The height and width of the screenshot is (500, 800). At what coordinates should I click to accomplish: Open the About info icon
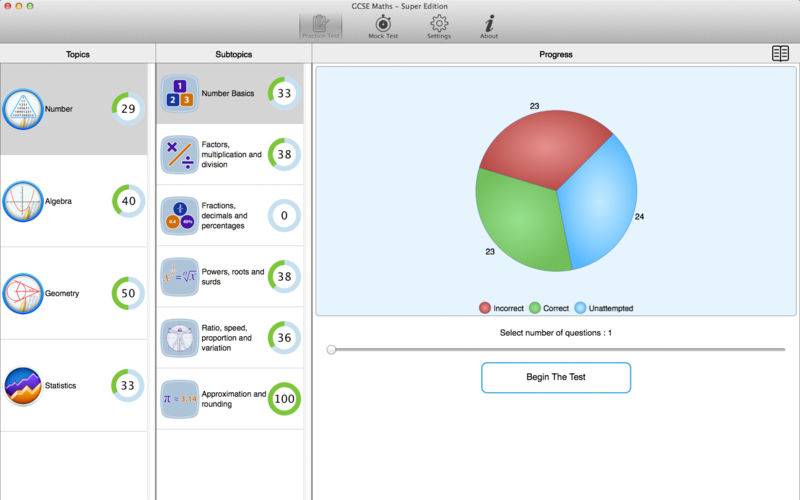coord(489,27)
